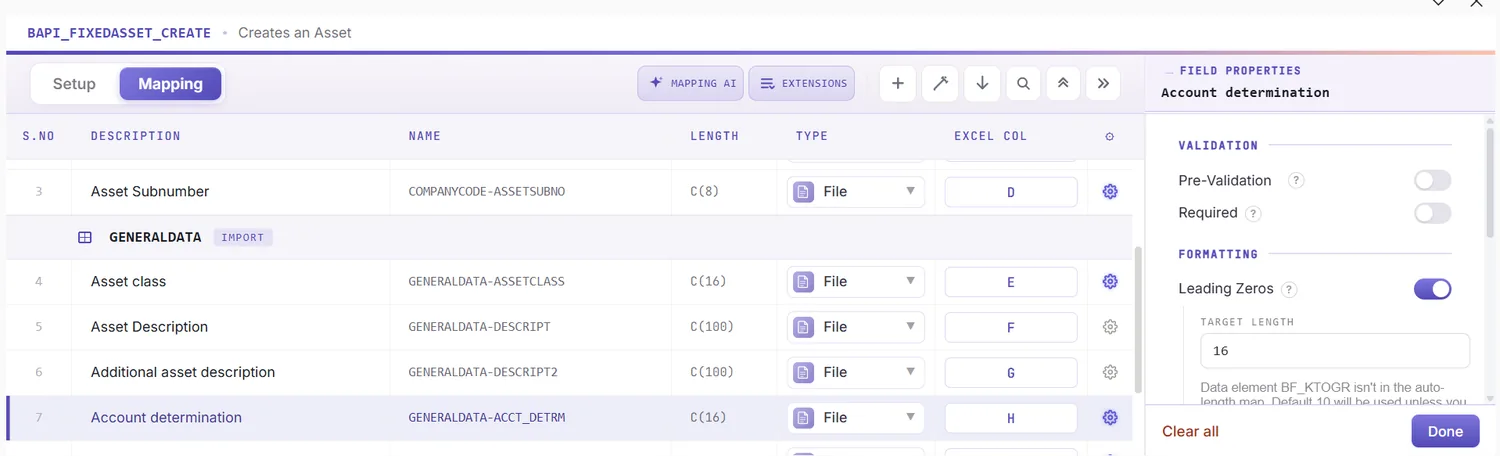Click Excel column field H
Image resolution: width=1500 pixels, height=456 pixels.
pyautogui.click(x=1011, y=418)
